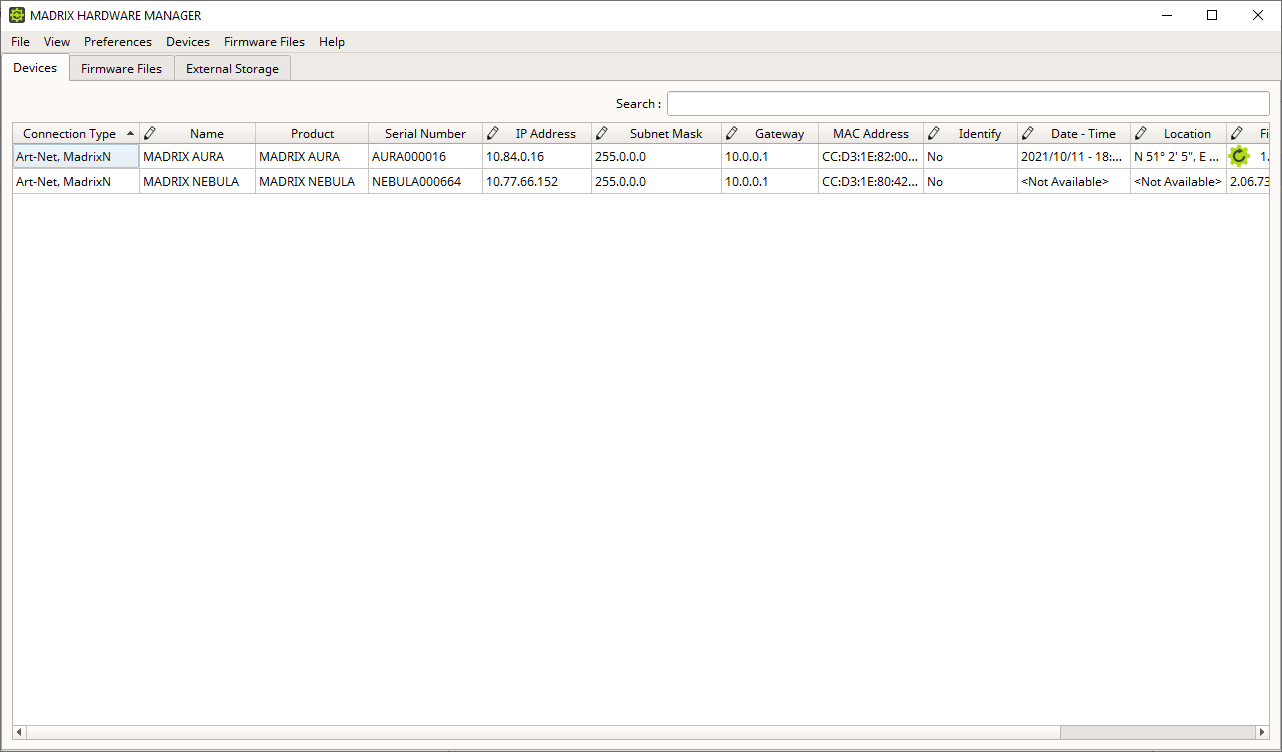Screen dimensions: 1282x752
Task: Select the NEBULA firmware cell 2.06.73
Action: point(1249,182)
